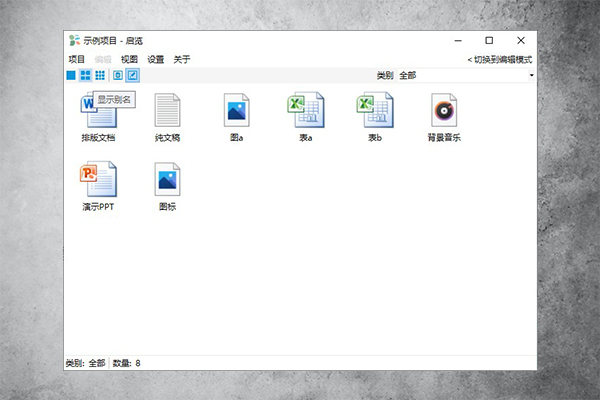Click the 图标 file name label
The width and height of the screenshot is (600, 400).
click(167, 207)
